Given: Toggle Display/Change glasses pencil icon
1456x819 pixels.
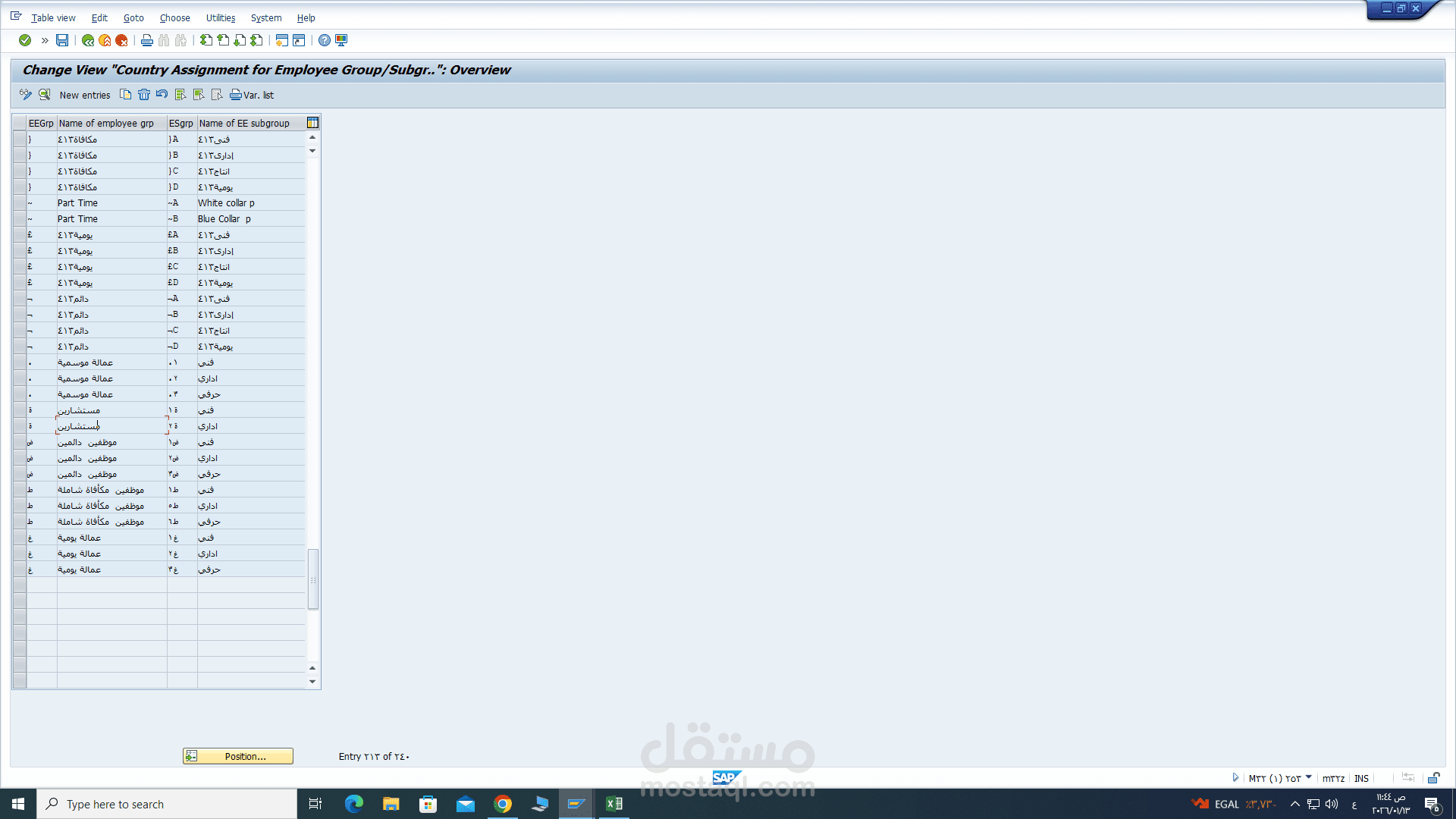Looking at the screenshot, I should click(26, 95).
